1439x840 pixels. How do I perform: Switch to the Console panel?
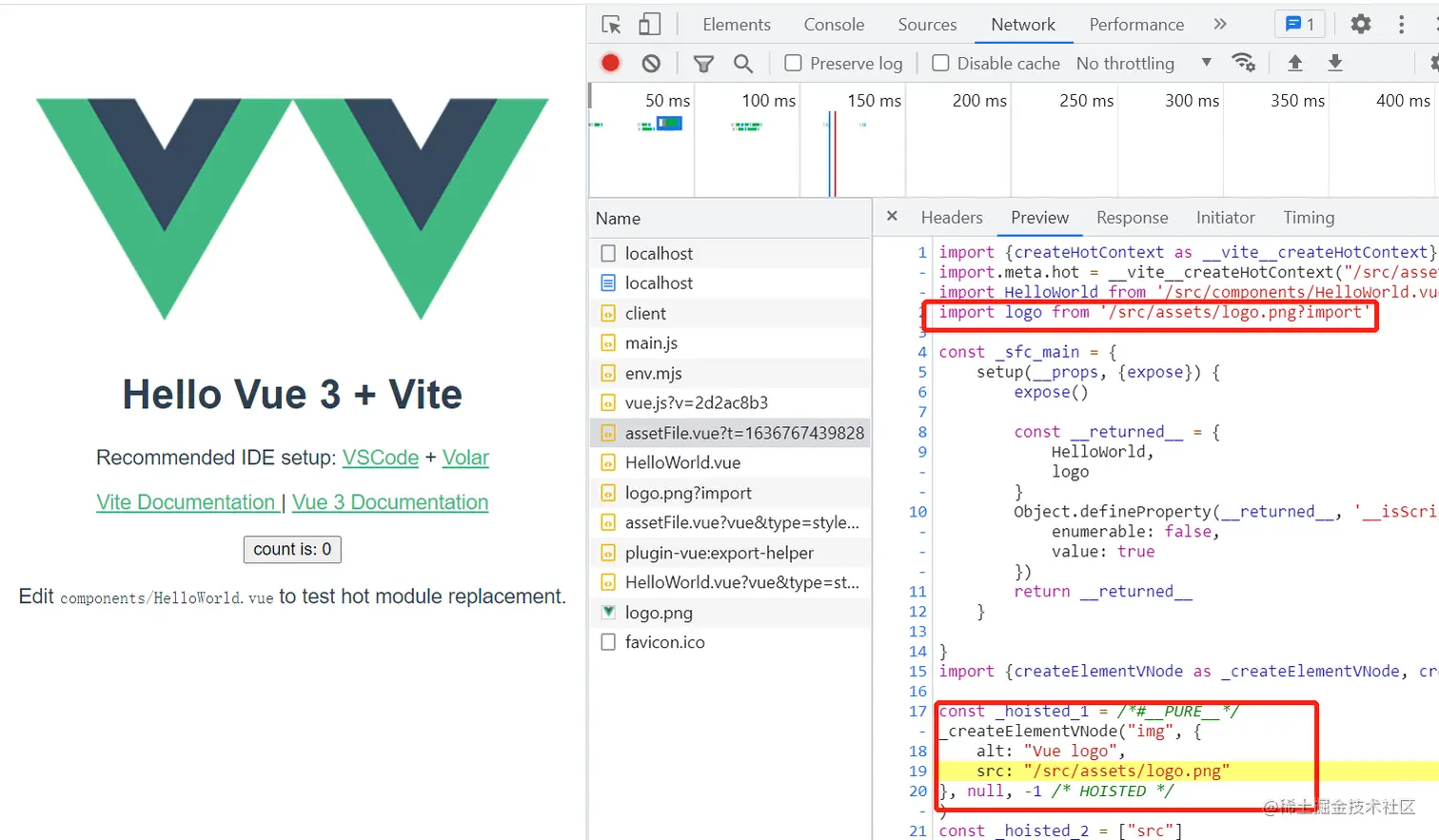[834, 25]
